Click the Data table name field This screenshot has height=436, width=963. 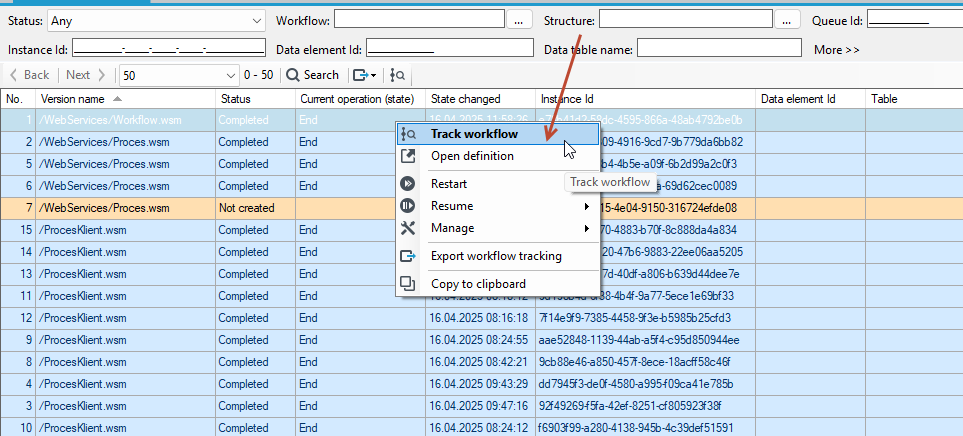tap(719, 47)
